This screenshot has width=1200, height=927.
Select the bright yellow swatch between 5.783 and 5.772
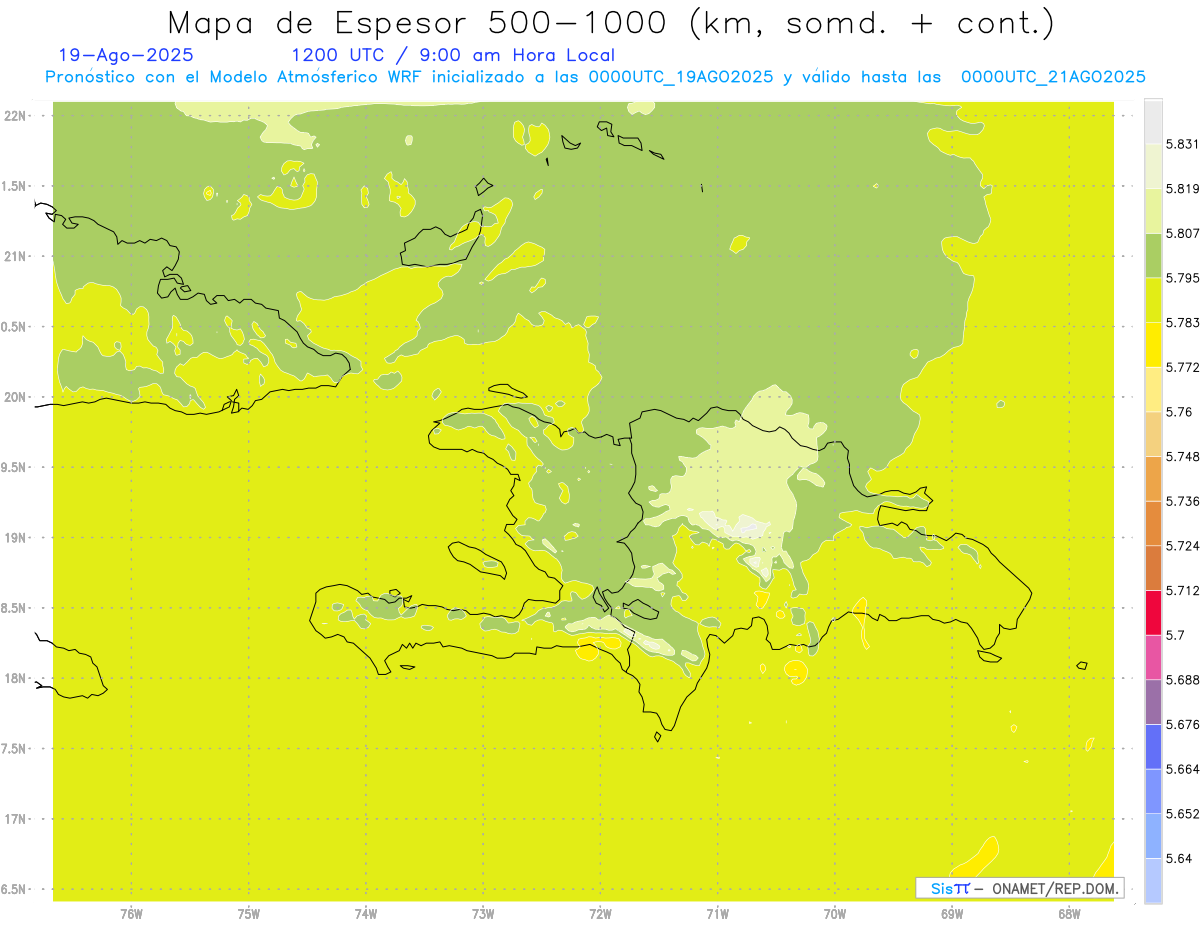coord(1153,345)
